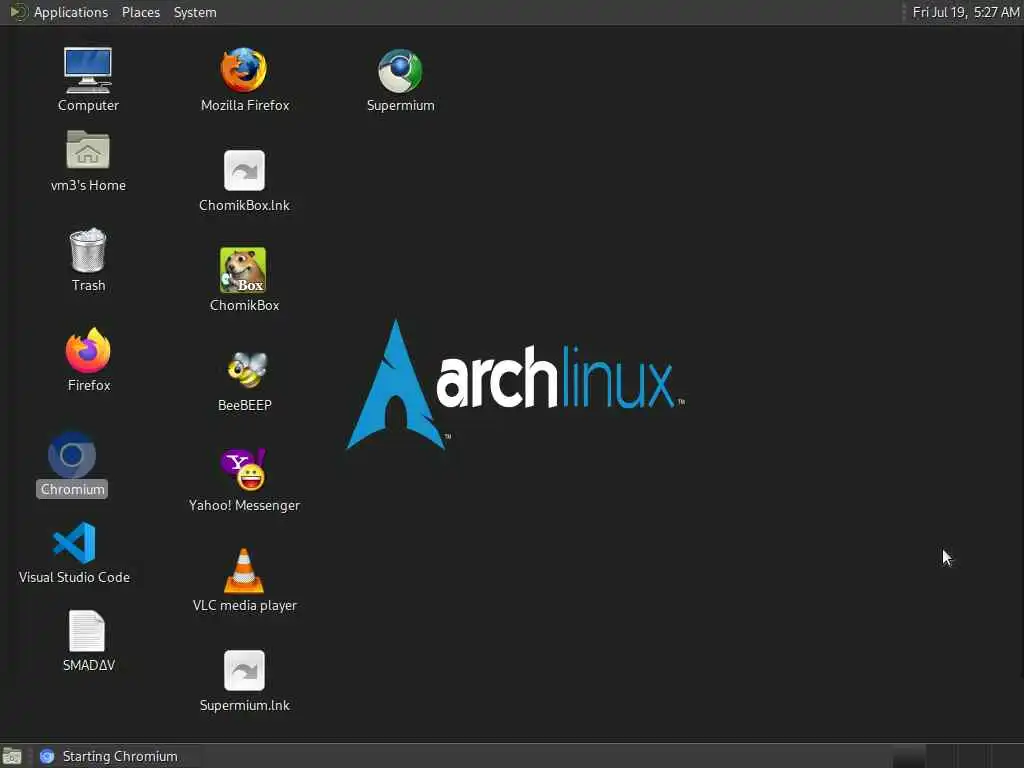This screenshot has width=1024, height=768.
Task: Click the workspace switcher in bottom panel
Action: click(x=957, y=756)
